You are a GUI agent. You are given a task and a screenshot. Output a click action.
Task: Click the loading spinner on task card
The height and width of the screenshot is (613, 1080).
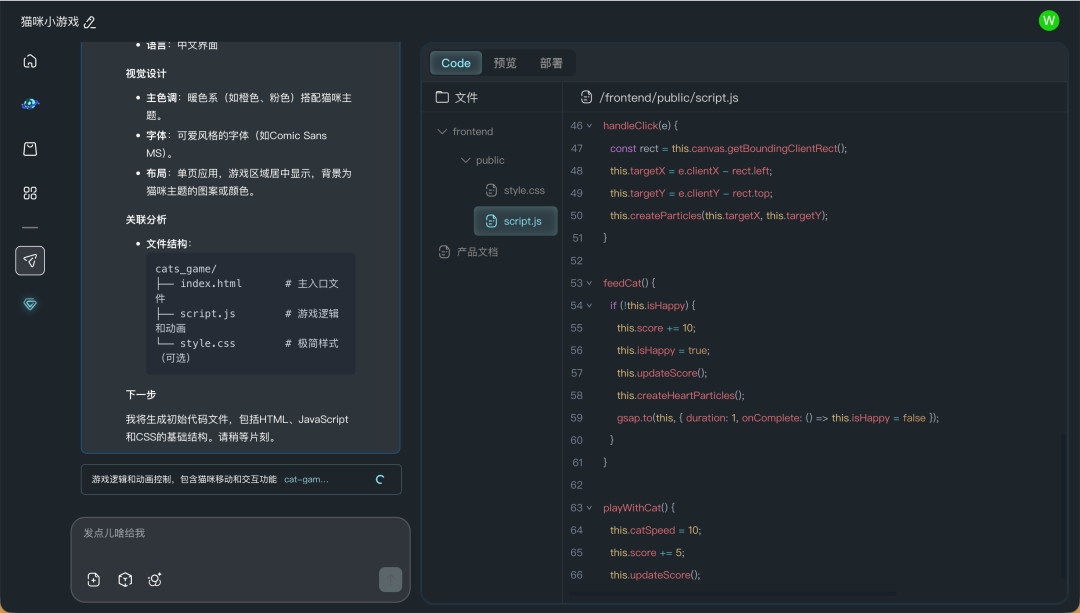380,479
